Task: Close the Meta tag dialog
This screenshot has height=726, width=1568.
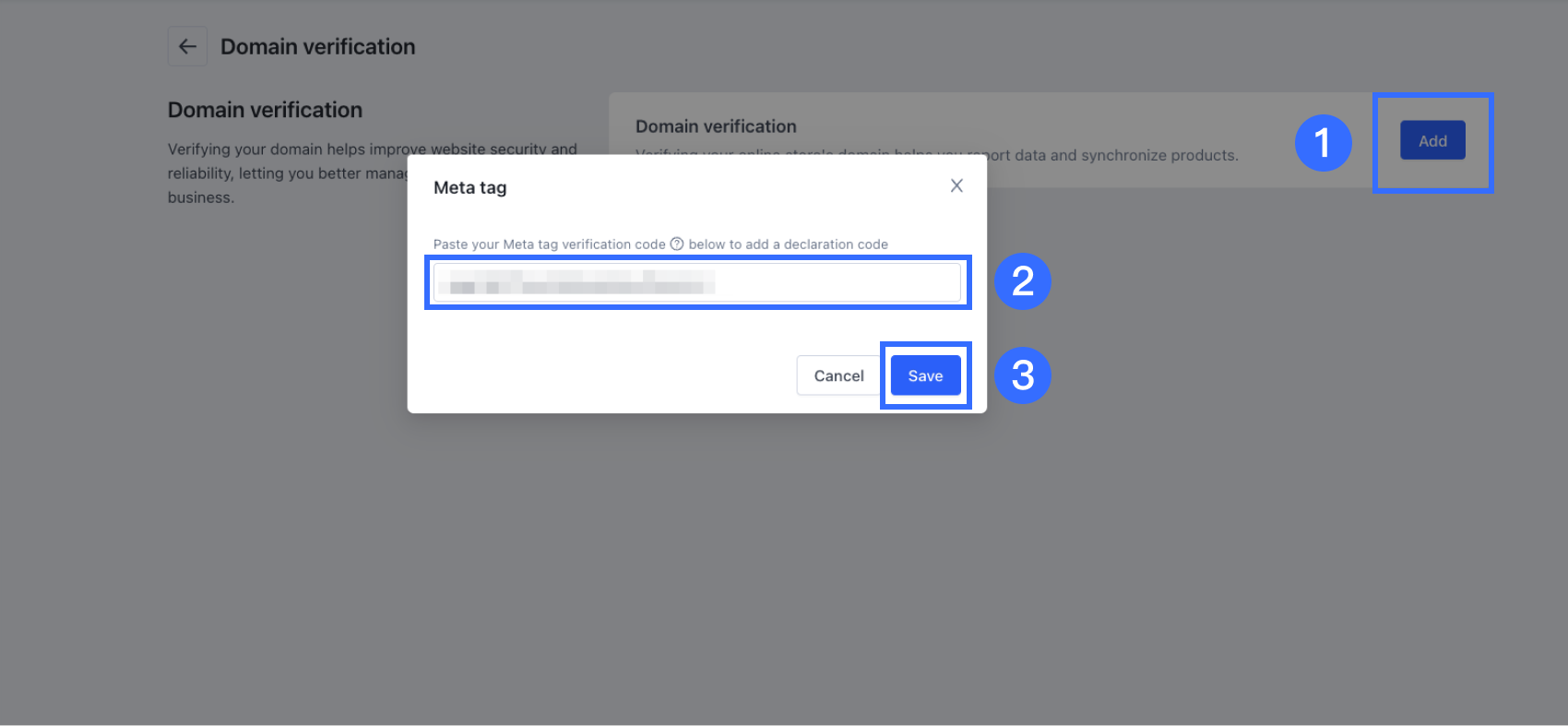Action: pos(956,185)
